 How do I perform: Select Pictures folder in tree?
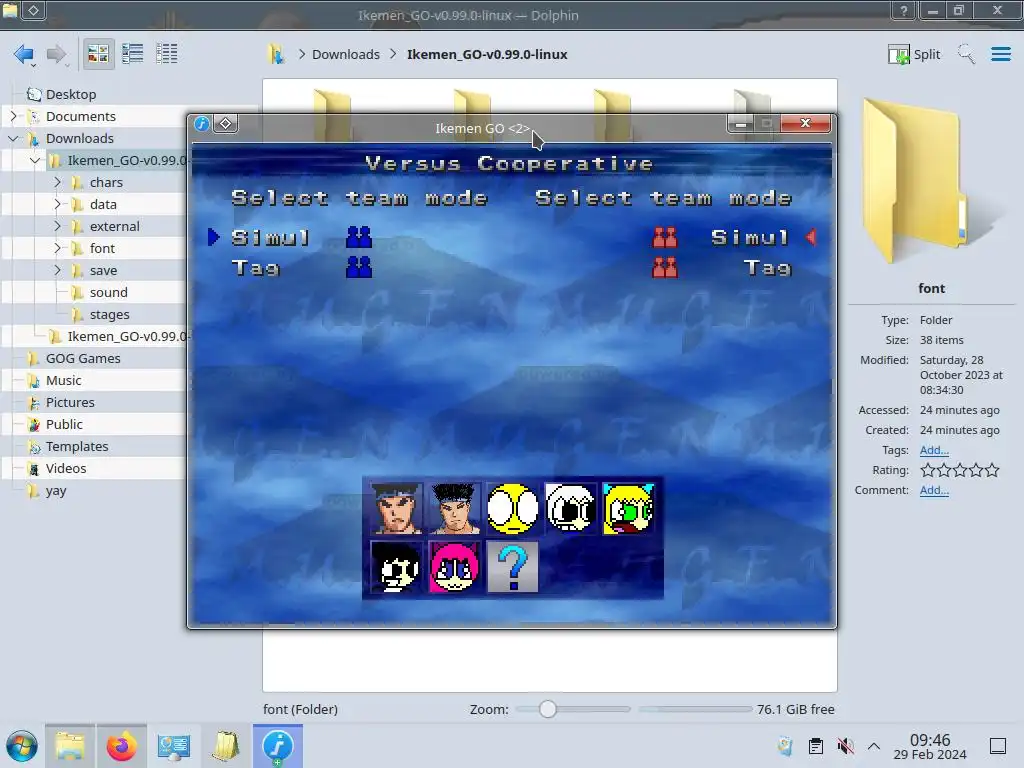click(x=70, y=402)
